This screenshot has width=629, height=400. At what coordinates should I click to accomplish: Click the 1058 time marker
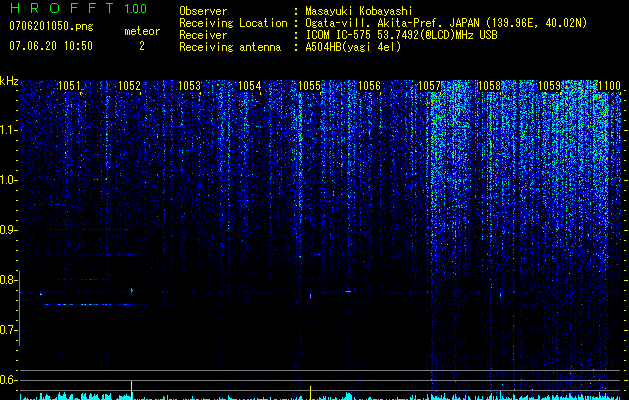coord(490,86)
